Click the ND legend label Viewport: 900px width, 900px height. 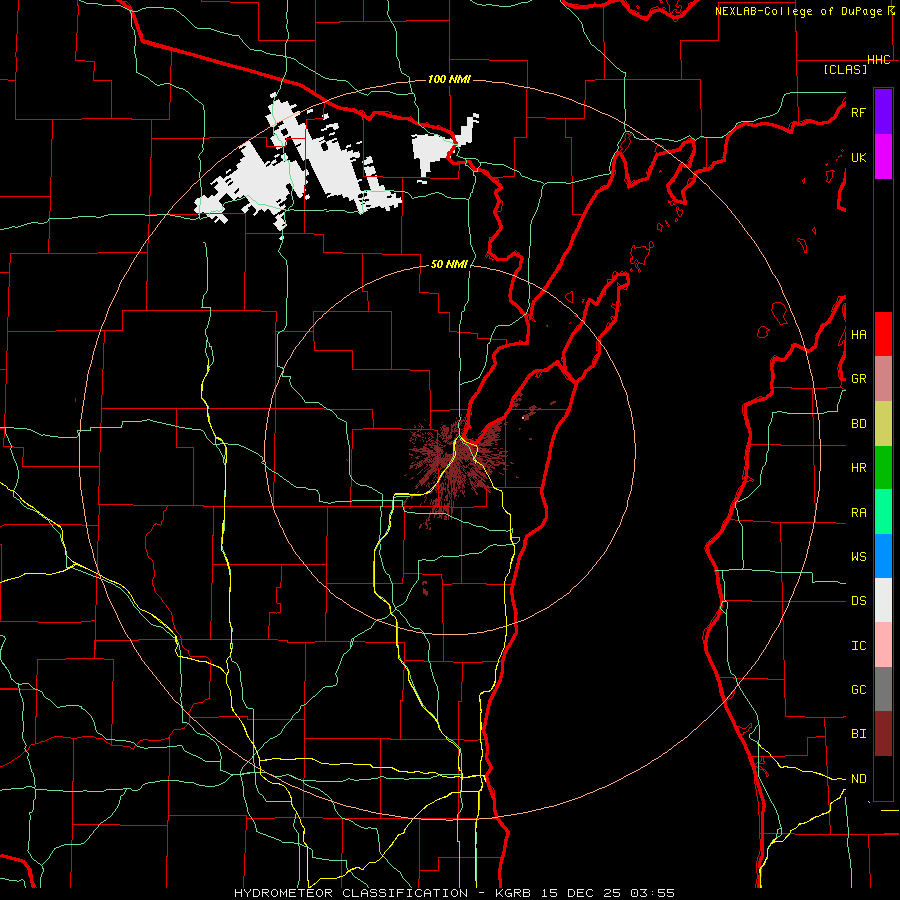coord(858,778)
